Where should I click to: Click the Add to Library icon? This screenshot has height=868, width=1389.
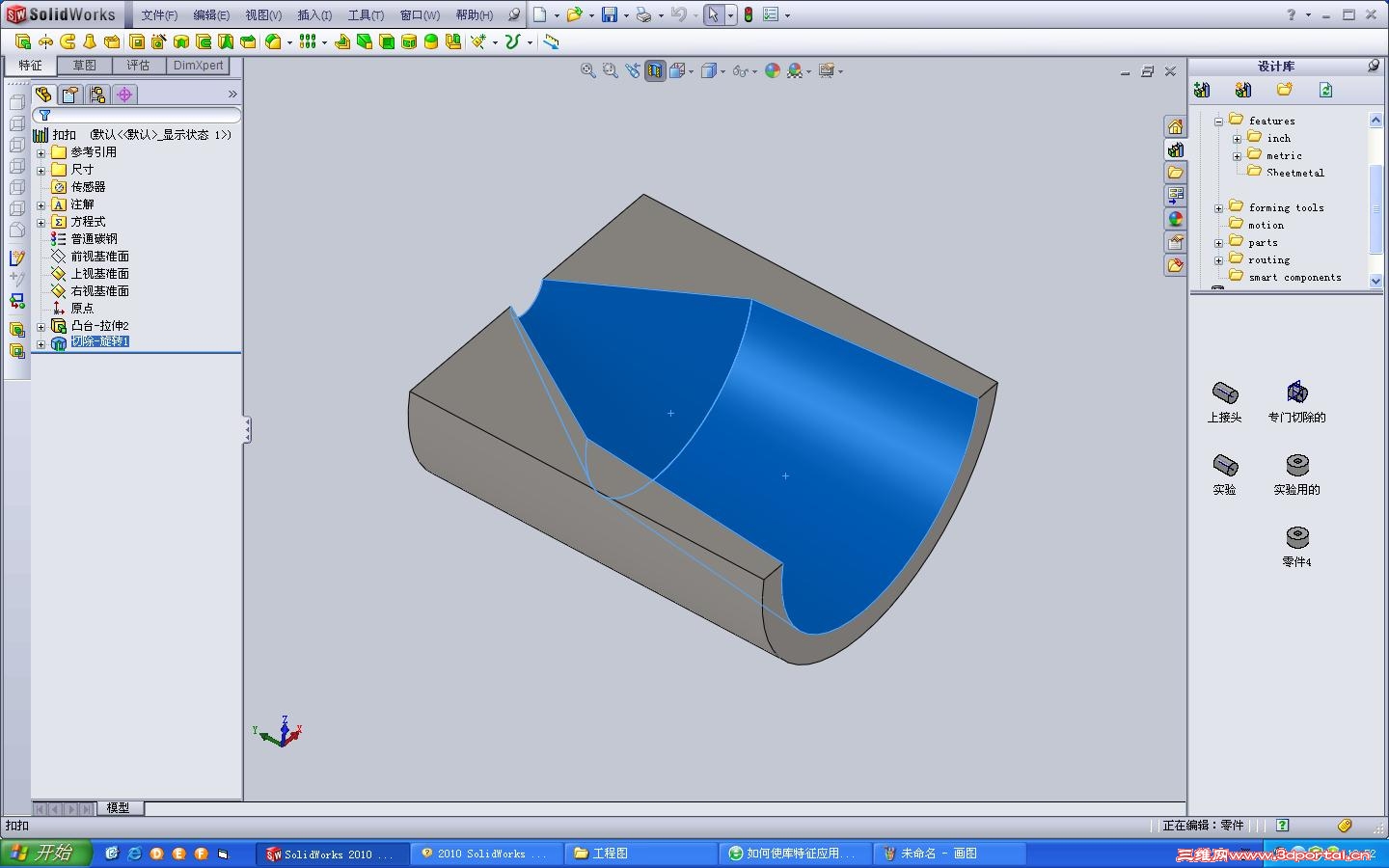pos(1202,90)
